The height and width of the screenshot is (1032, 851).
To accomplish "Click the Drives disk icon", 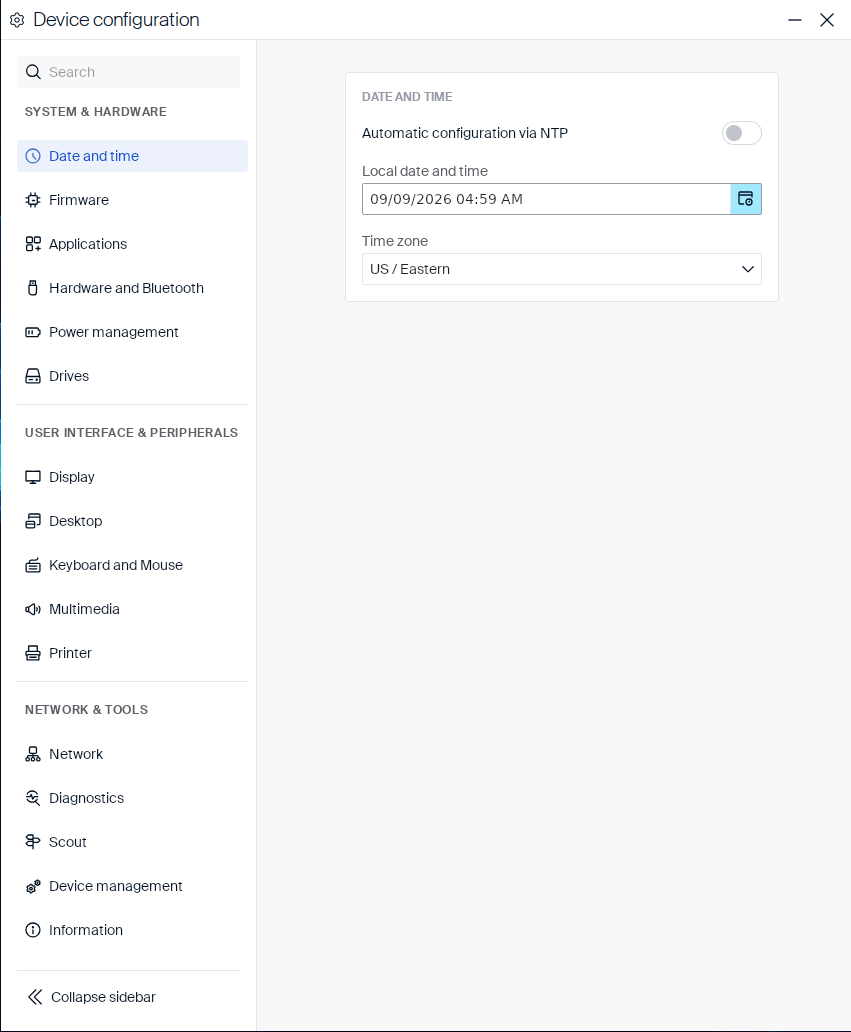I will point(33,376).
